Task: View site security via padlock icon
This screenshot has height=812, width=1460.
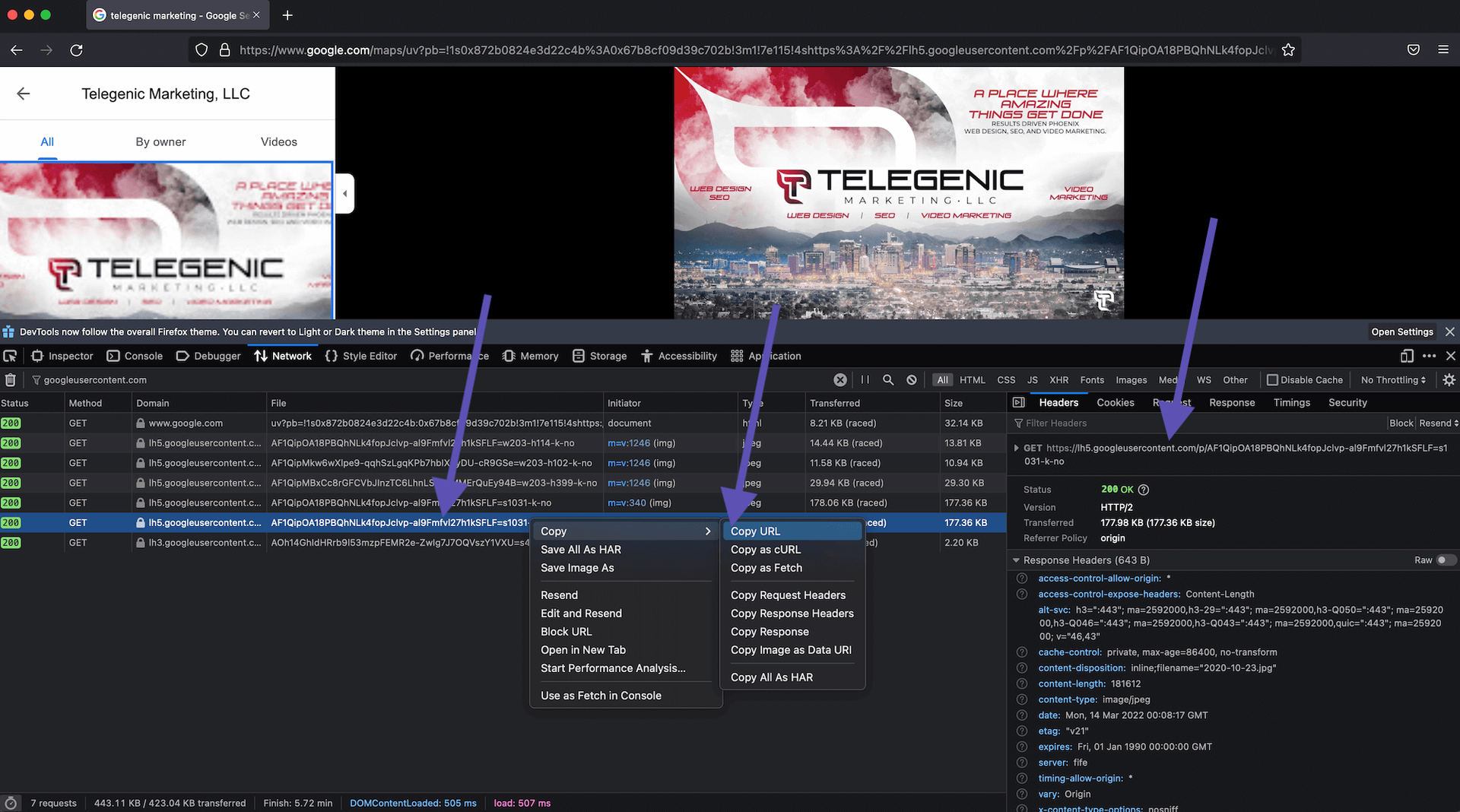Action: [224, 50]
